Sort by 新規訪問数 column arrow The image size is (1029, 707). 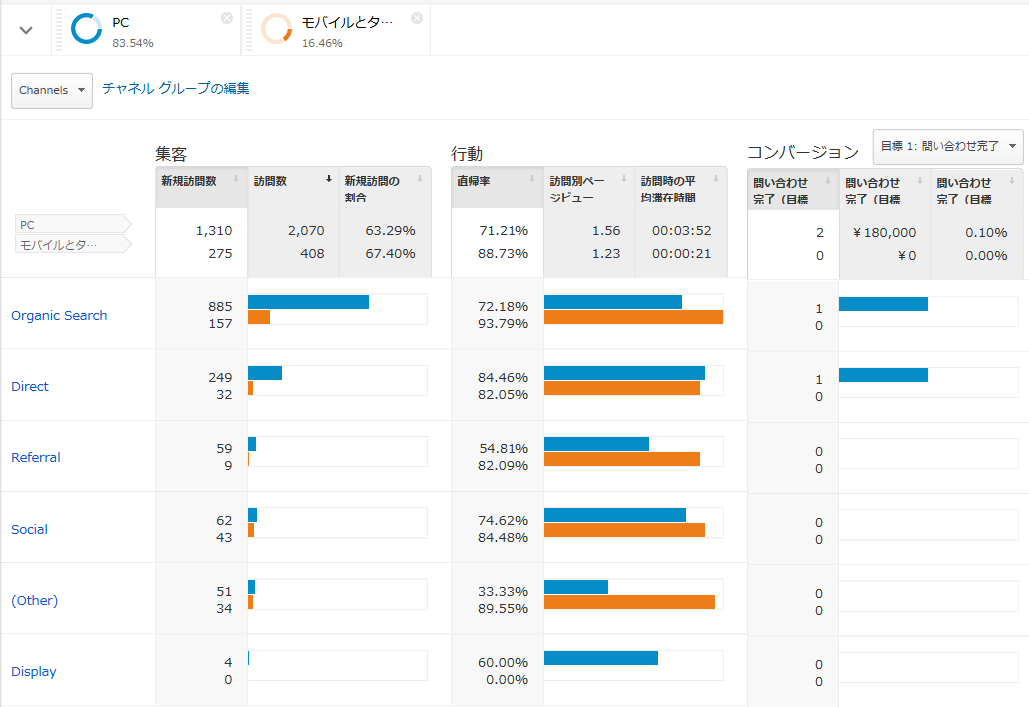236,180
